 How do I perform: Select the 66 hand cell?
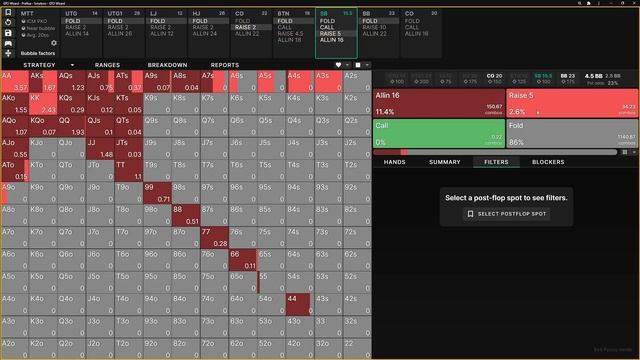click(243, 260)
